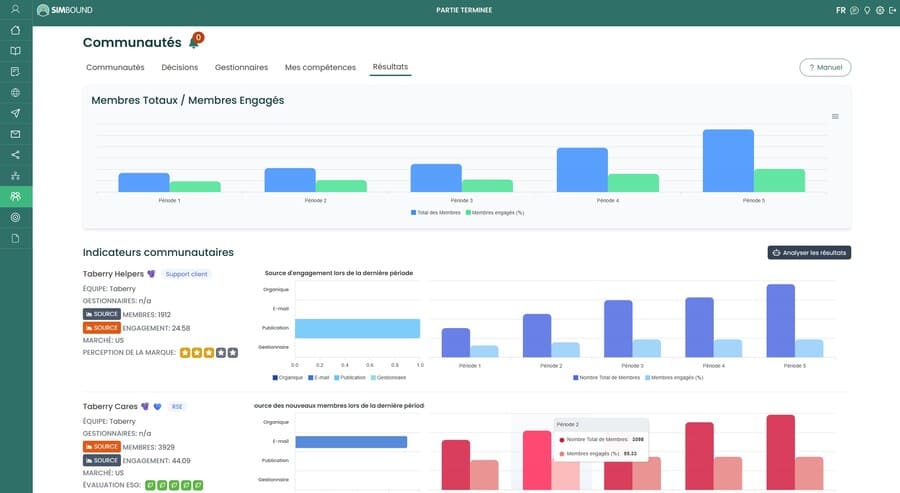Click SOURCE button next to MEMBRES: 3929
The image size is (900, 493).
102,447
